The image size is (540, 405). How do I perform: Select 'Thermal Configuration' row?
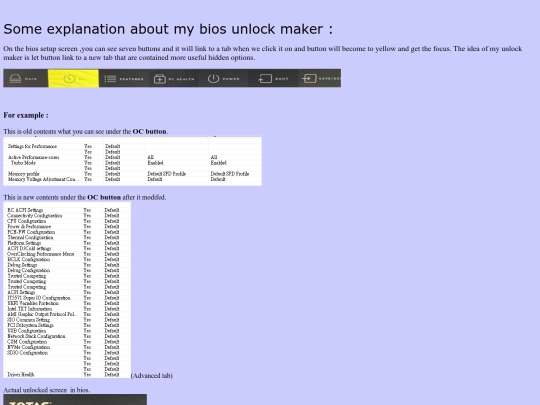click(x=67, y=238)
